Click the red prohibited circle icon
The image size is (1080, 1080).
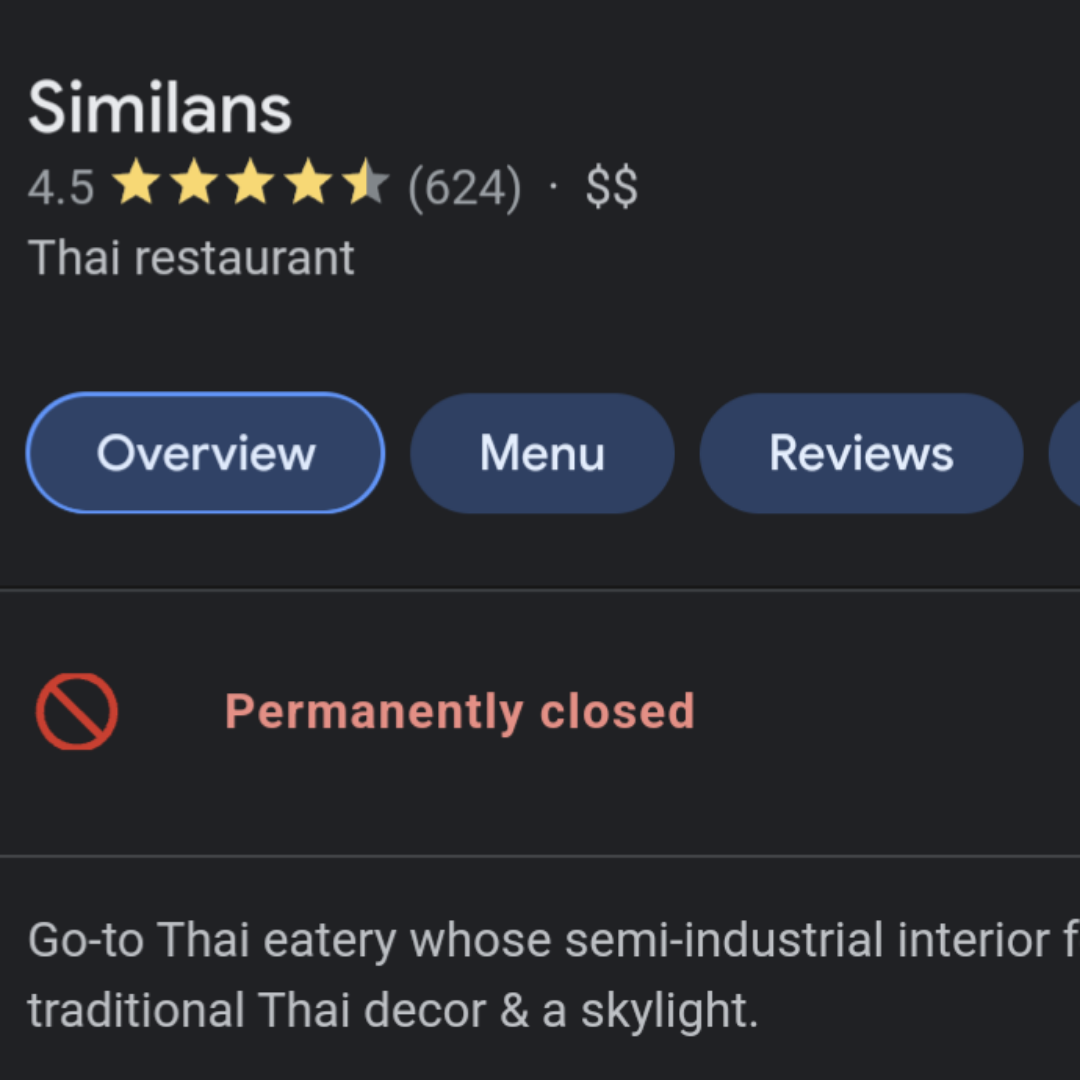pos(77,711)
